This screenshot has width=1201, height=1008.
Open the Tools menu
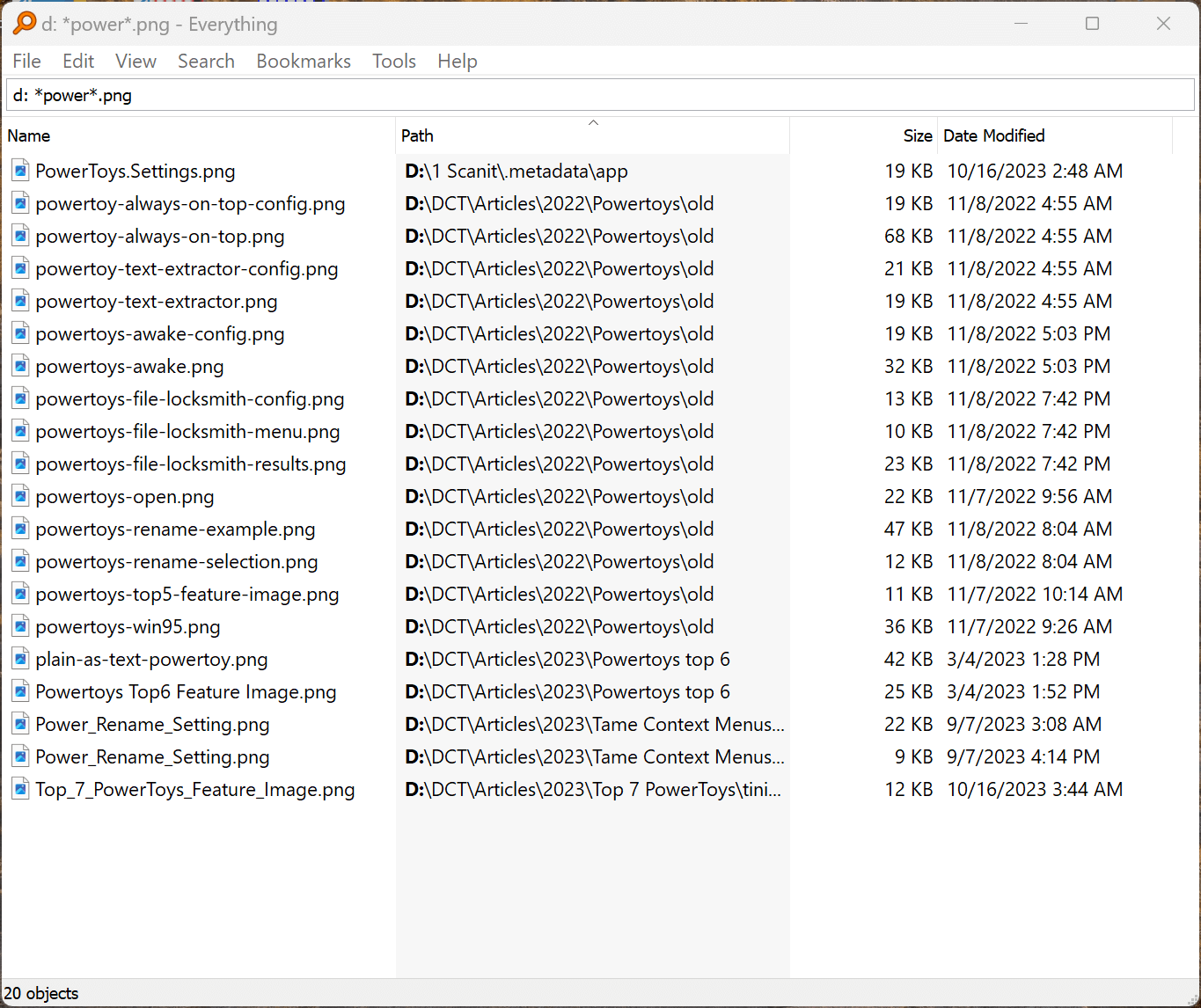pyautogui.click(x=393, y=61)
